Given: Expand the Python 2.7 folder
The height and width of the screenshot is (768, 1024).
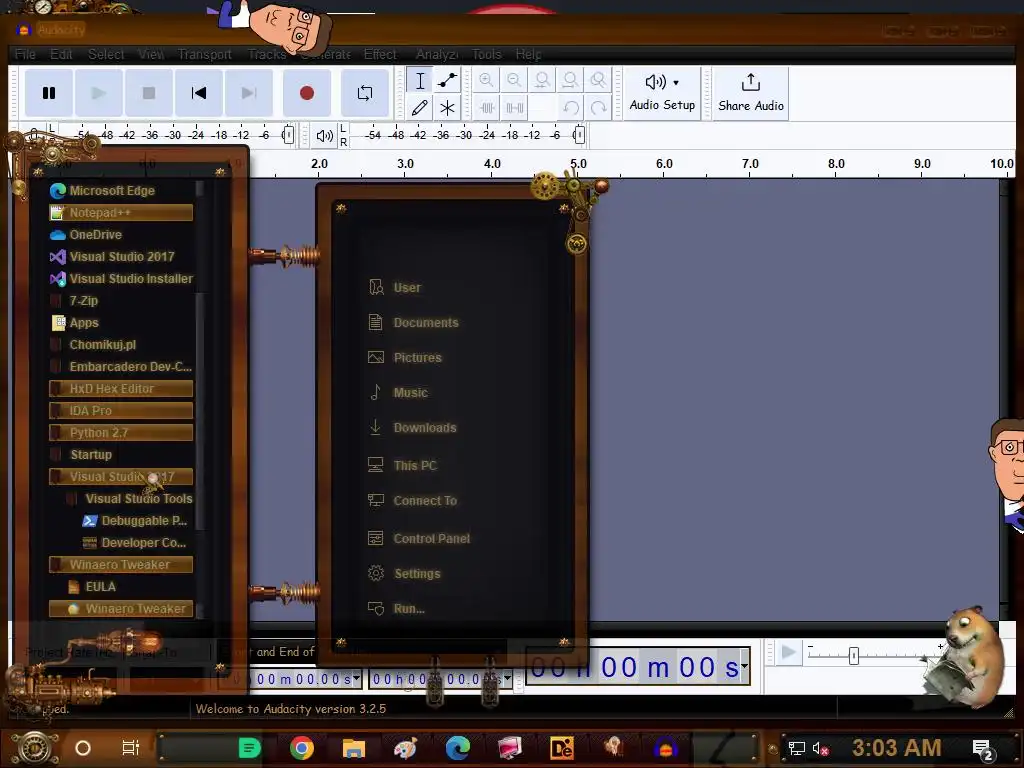Looking at the screenshot, I should [x=121, y=433].
